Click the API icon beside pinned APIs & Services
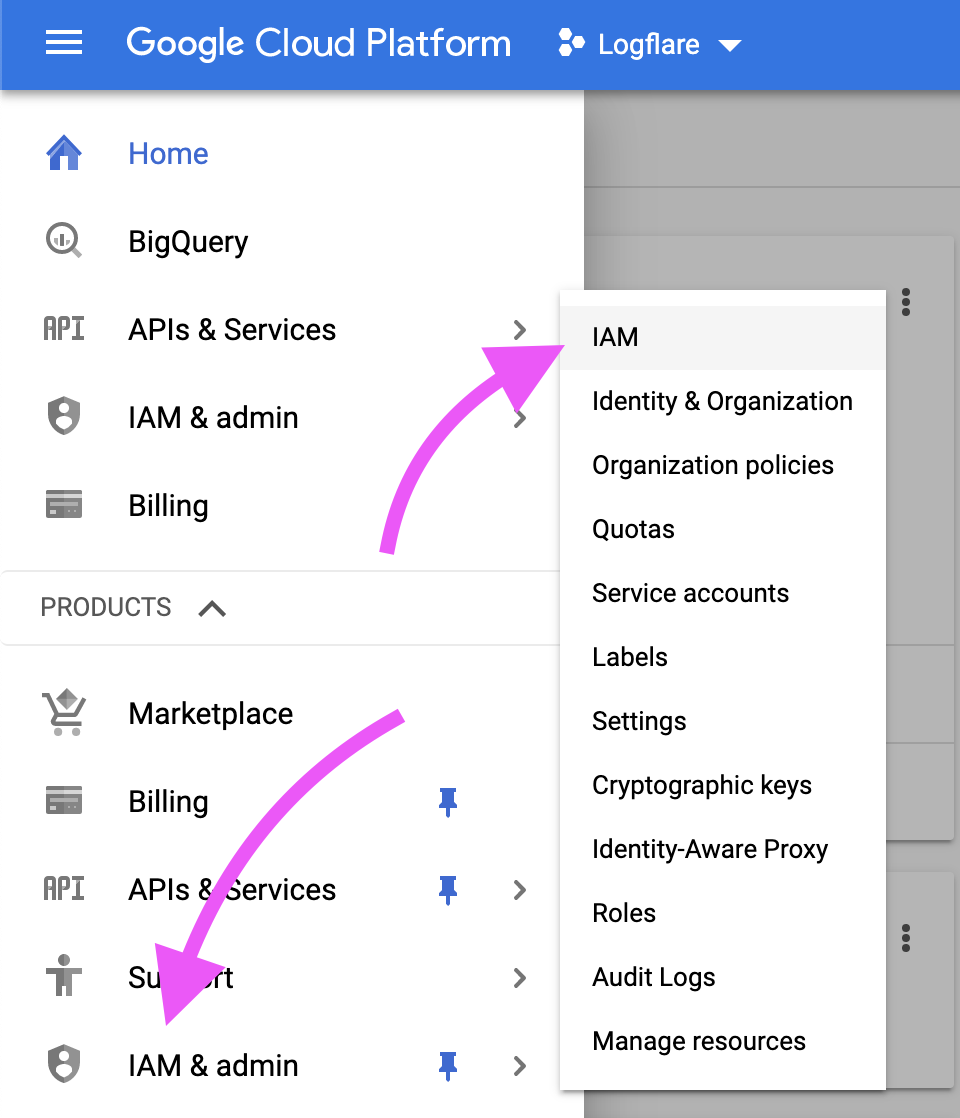 point(64,329)
